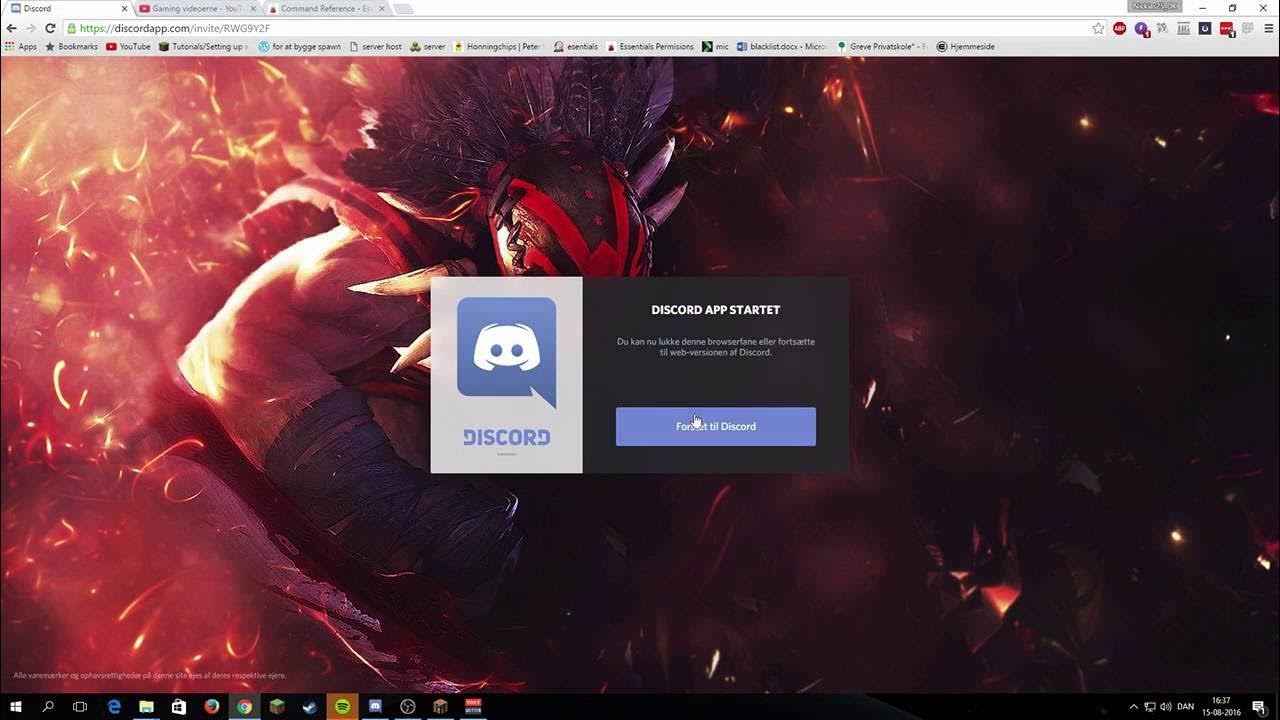Click the network icon in the system tray
The height and width of the screenshot is (720, 1280).
pyautogui.click(x=1150, y=706)
